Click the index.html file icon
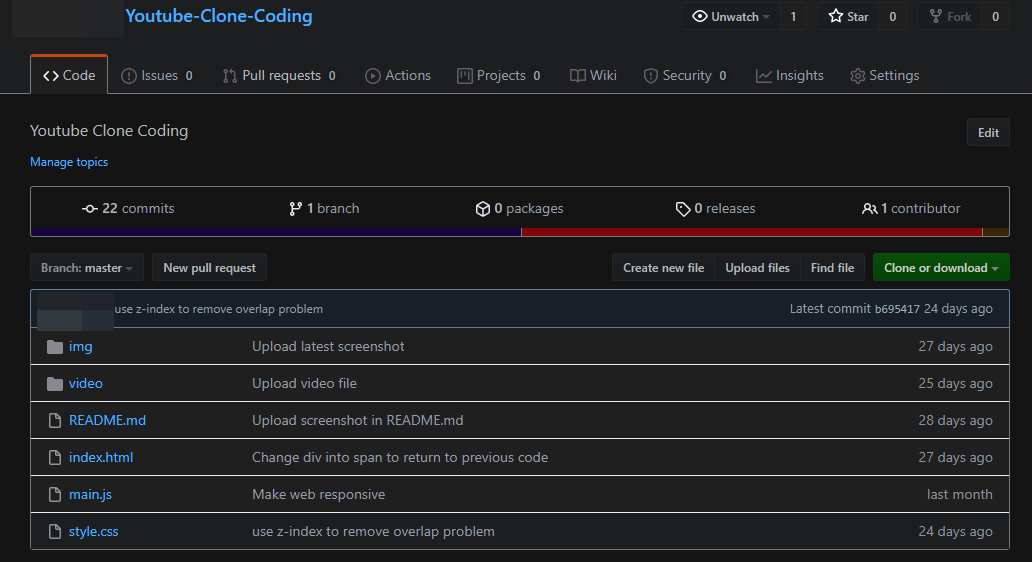Image resolution: width=1032 pixels, height=562 pixels. [x=55, y=457]
